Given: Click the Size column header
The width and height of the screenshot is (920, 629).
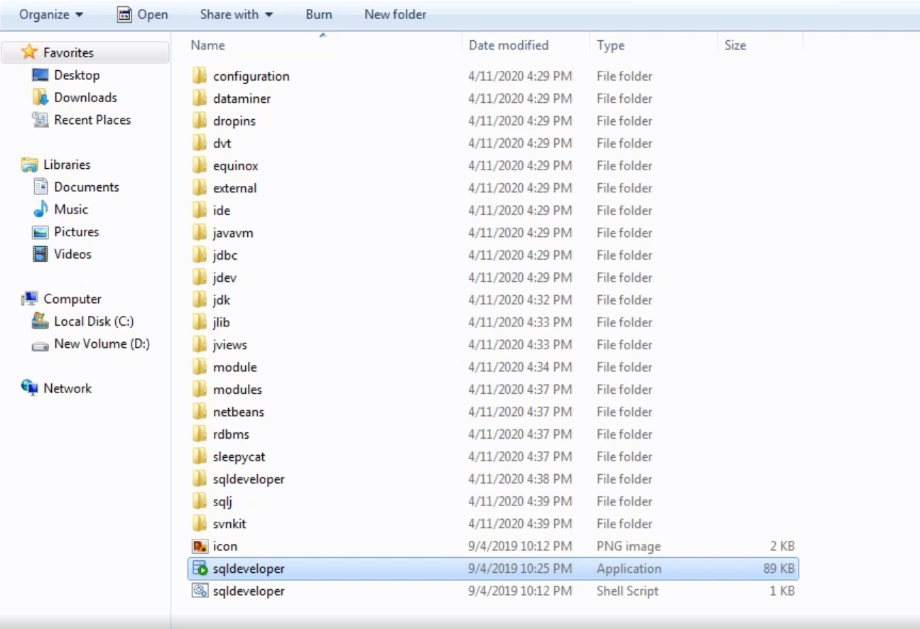Looking at the screenshot, I should pos(735,45).
